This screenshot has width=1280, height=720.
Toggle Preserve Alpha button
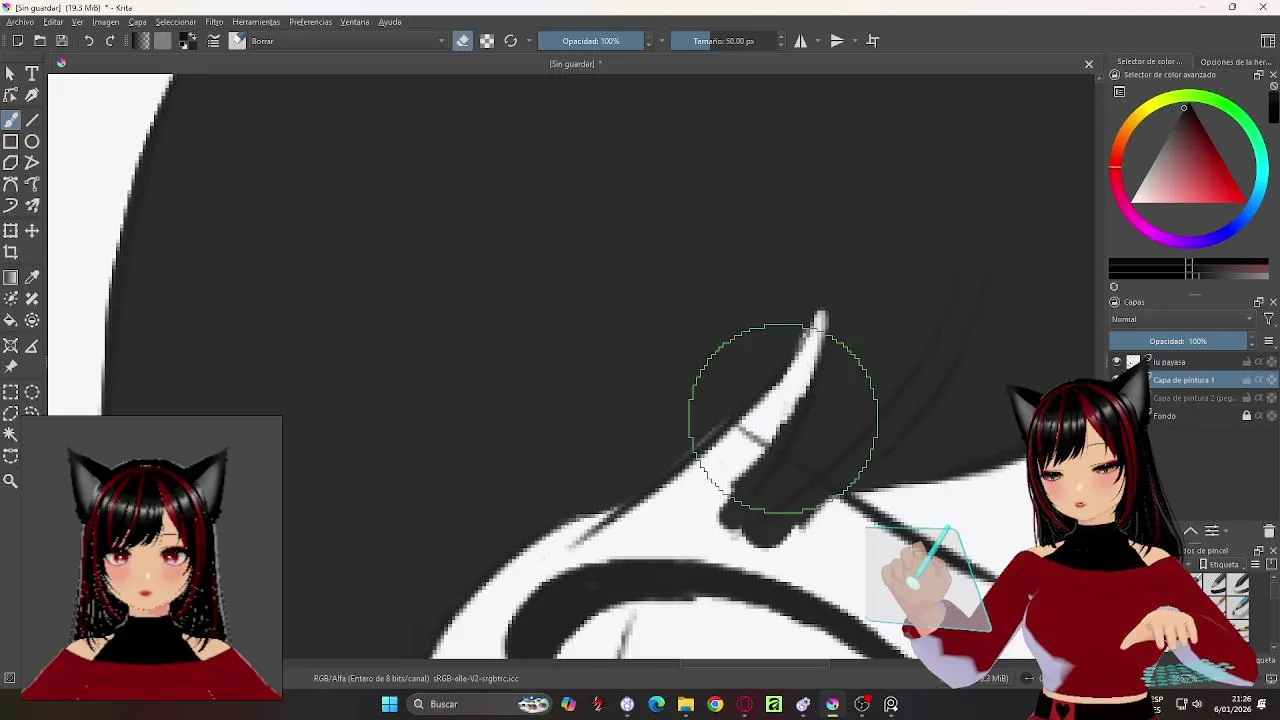pyautogui.click(x=487, y=41)
